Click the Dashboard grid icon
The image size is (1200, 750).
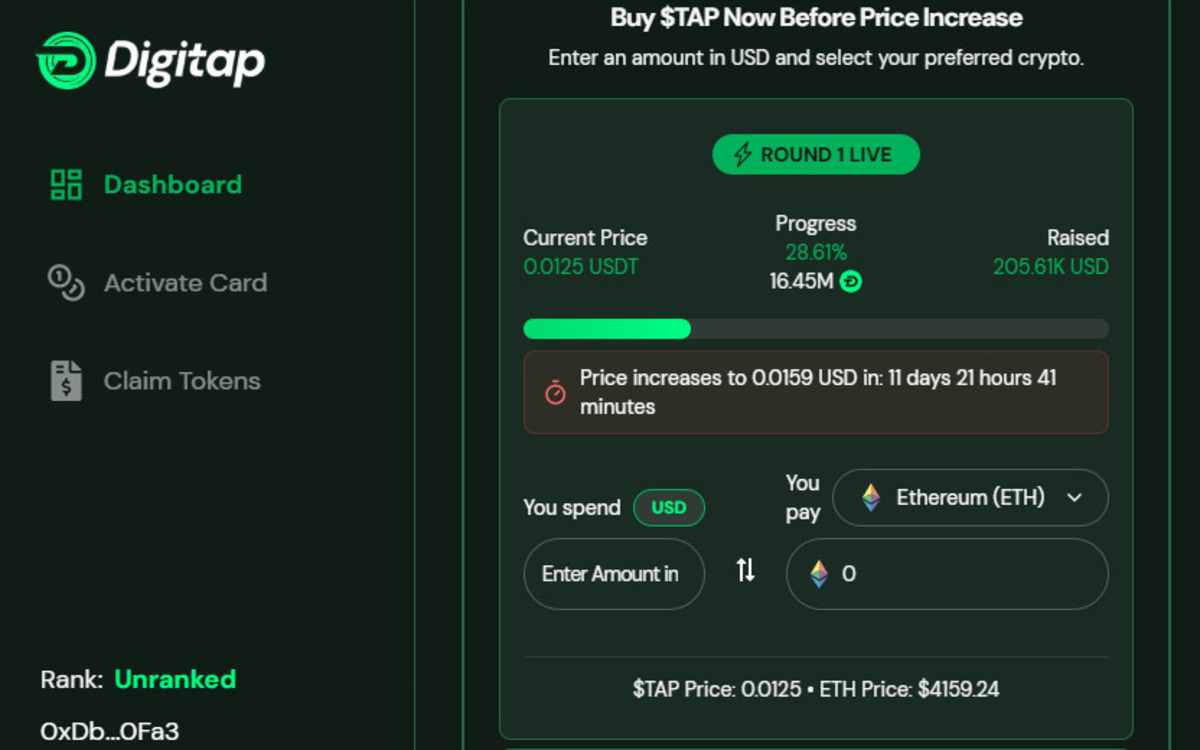coord(66,184)
